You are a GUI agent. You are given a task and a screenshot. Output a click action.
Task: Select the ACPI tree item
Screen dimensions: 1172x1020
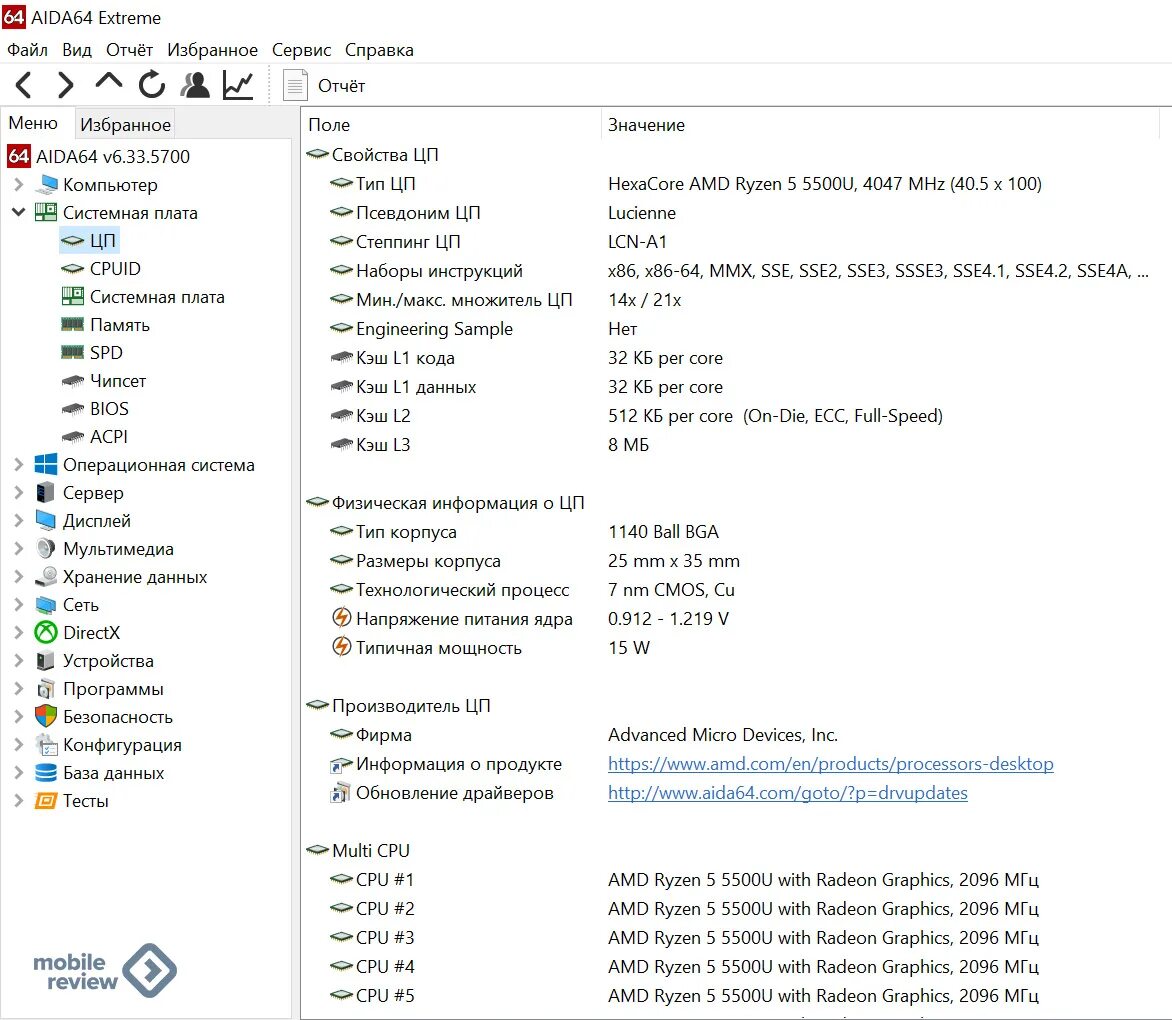pos(109,436)
